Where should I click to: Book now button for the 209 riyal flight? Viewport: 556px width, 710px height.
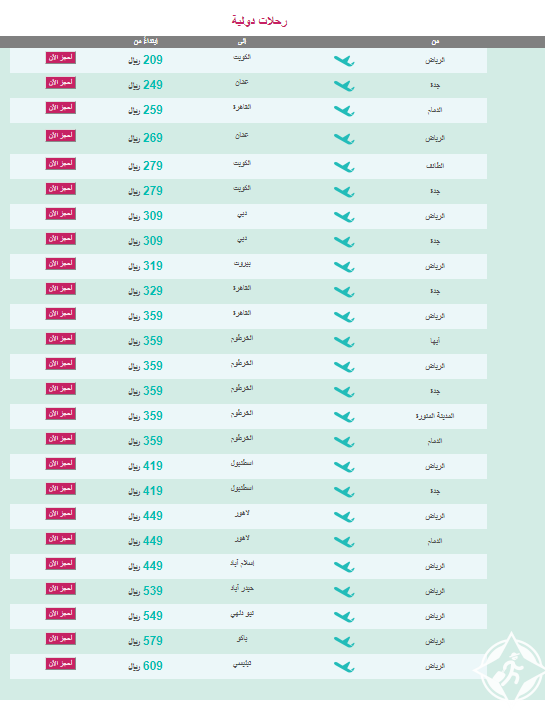(x=61, y=58)
